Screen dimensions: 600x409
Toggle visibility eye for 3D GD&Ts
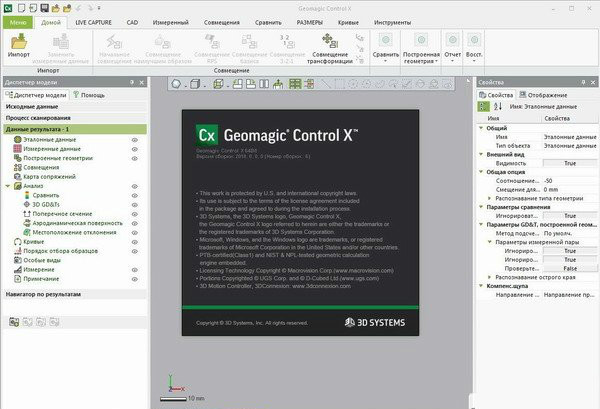135,205
